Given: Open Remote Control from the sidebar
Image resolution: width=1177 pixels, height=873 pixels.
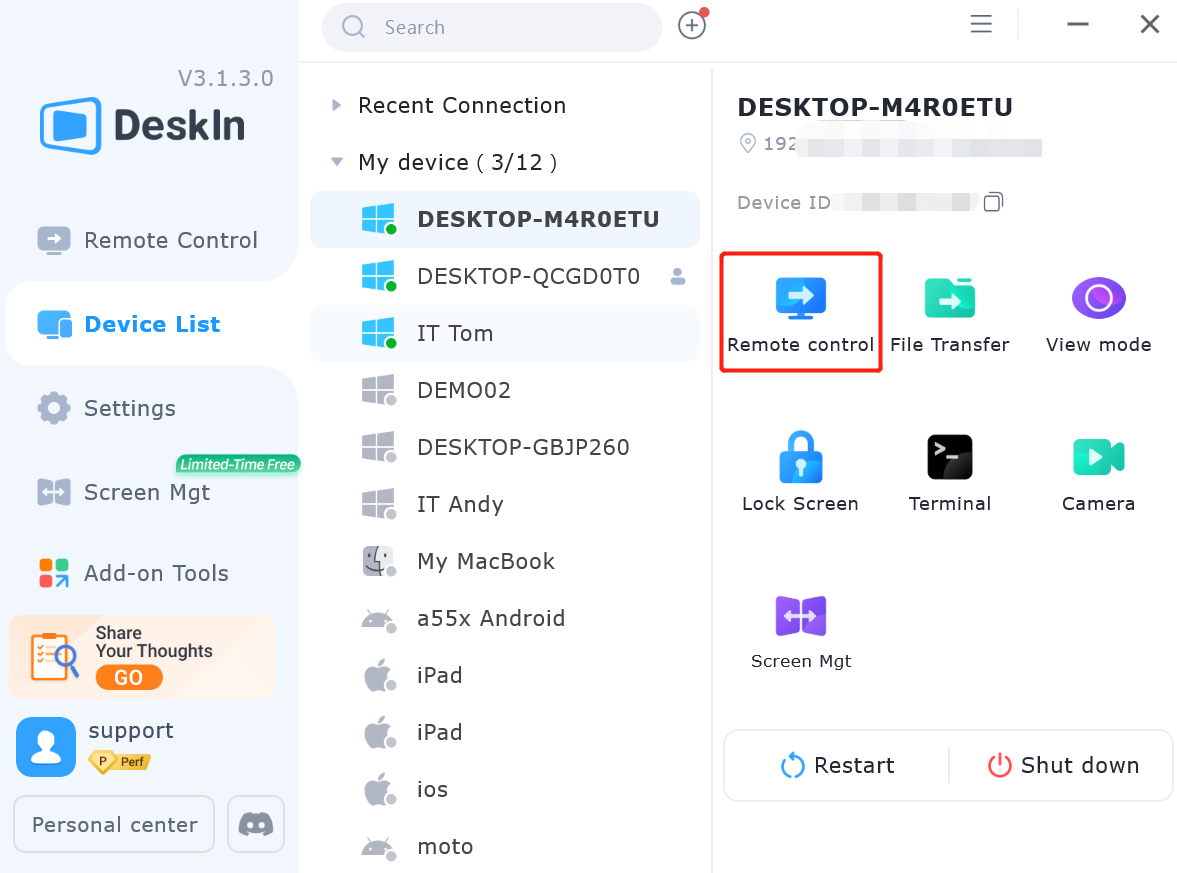Looking at the screenshot, I should 152,240.
